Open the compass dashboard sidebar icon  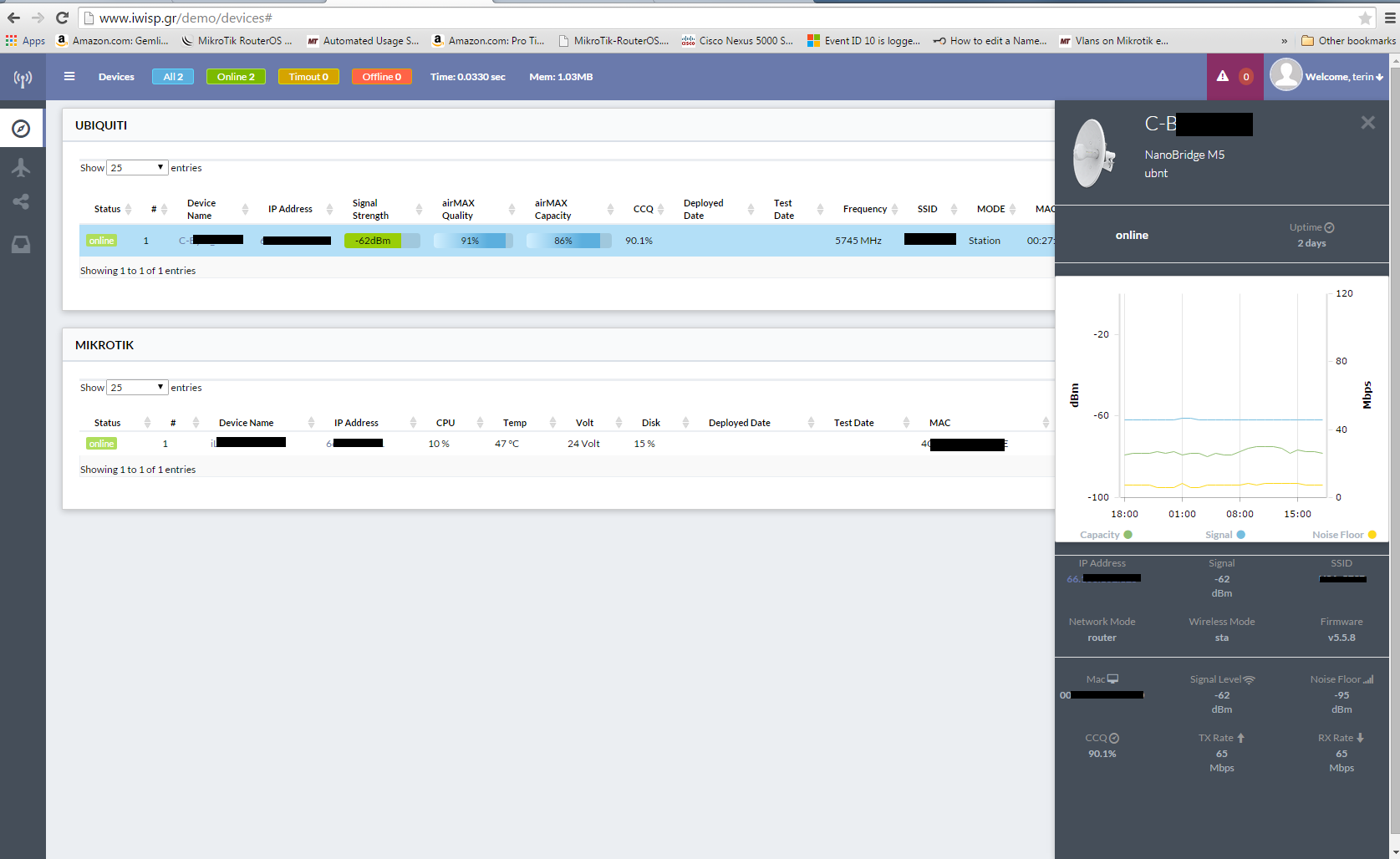pyautogui.click(x=22, y=129)
